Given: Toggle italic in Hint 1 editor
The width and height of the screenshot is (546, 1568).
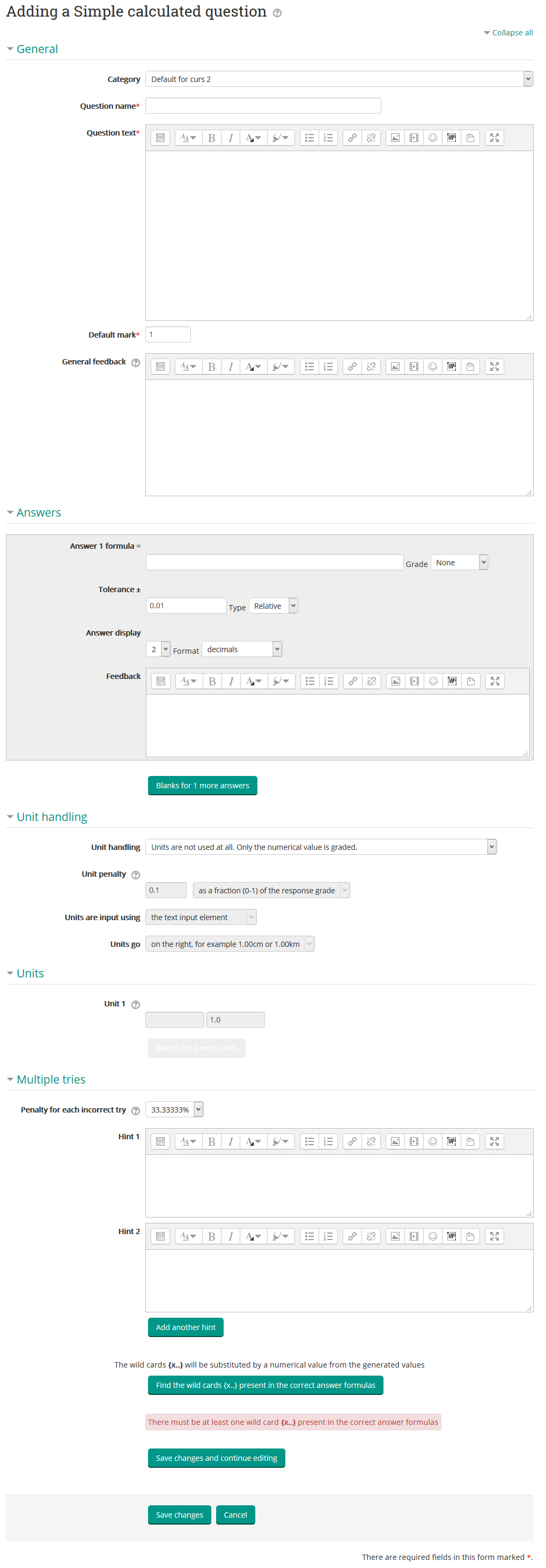Looking at the screenshot, I should tap(230, 1141).
